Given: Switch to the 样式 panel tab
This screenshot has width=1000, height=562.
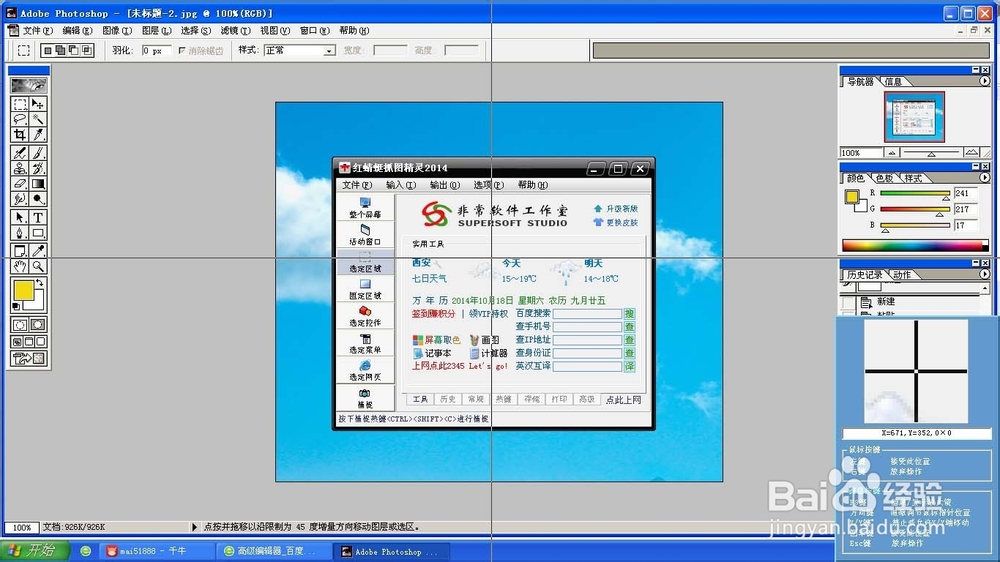Looking at the screenshot, I should 913,179.
